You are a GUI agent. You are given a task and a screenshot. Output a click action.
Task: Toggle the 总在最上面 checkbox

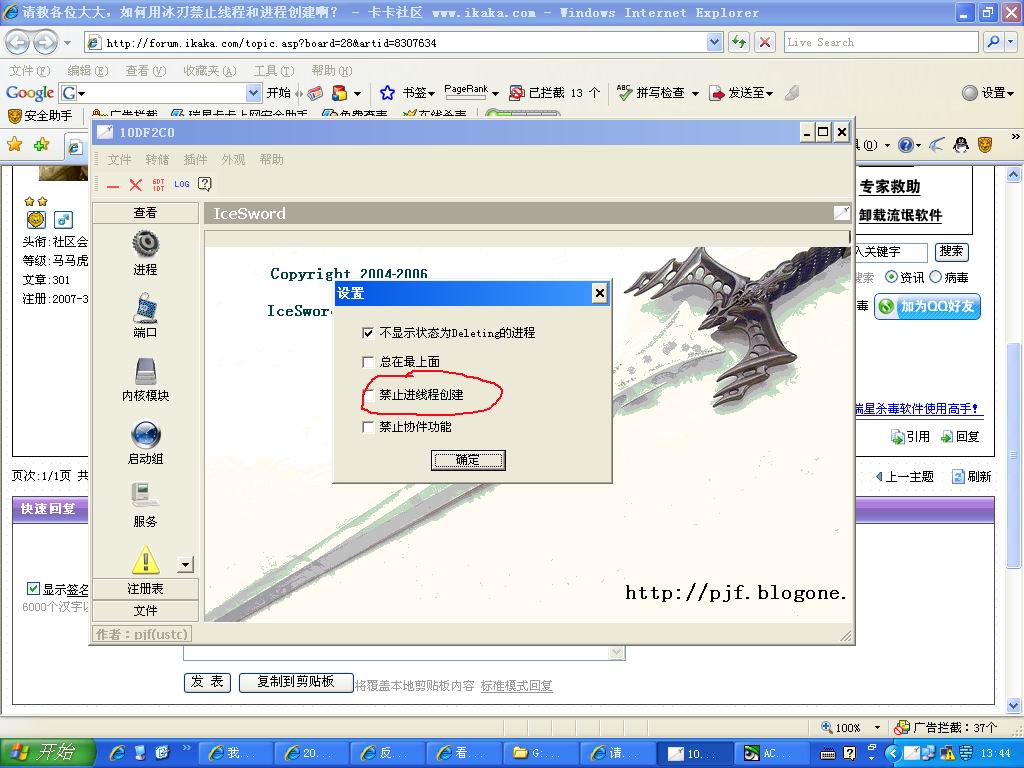[x=368, y=362]
